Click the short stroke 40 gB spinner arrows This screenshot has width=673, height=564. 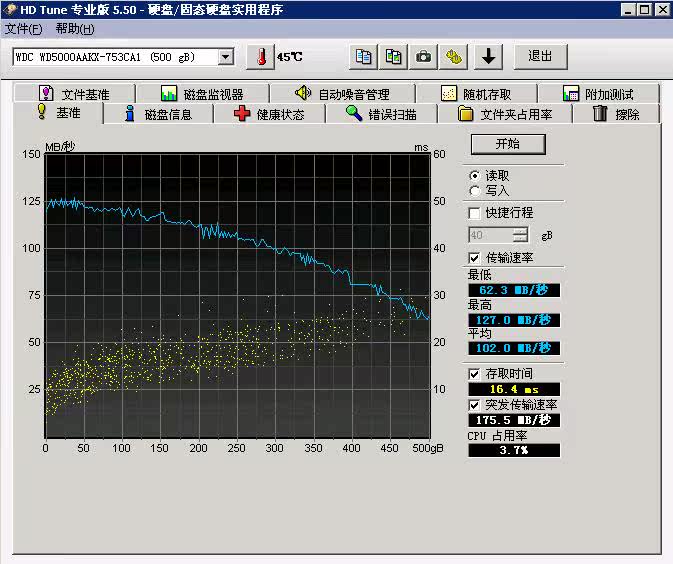point(521,235)
